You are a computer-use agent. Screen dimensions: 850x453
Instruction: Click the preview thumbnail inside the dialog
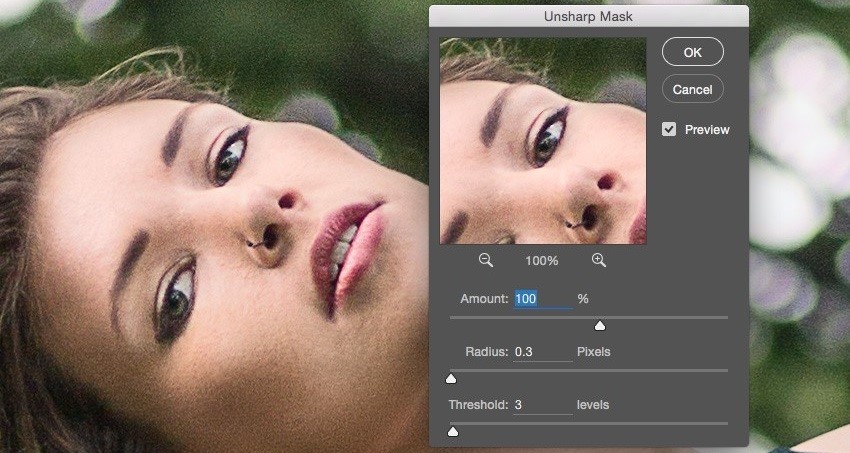pyautogui.click(x=543, y=141)
